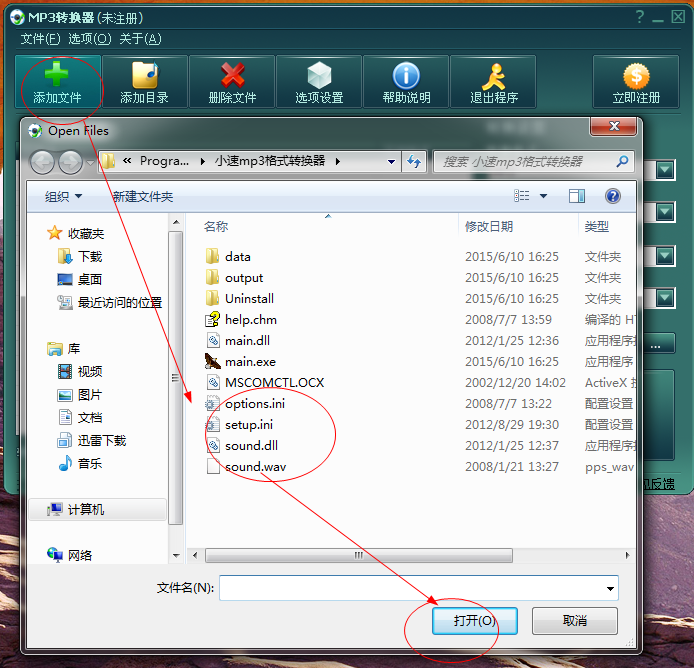Go forward with the dialog Forward arrow

click(71, 162)
